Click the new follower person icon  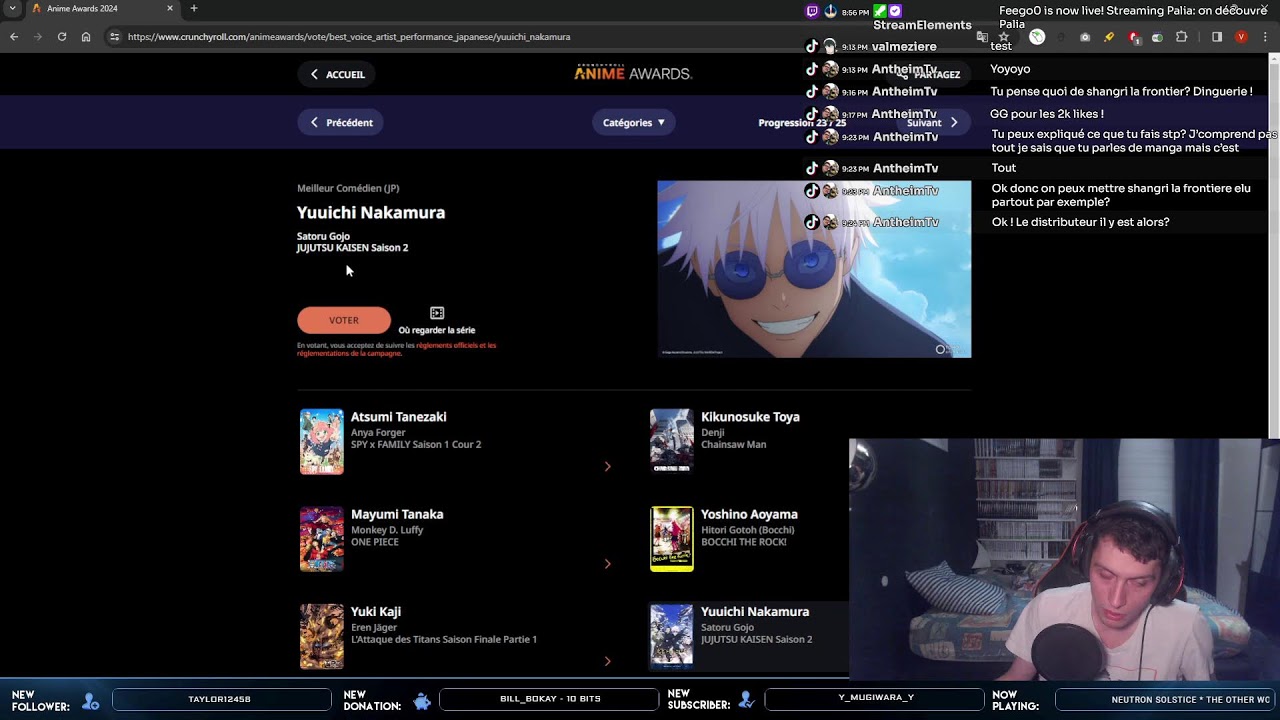pyautogui.click(x=90, y=701)
